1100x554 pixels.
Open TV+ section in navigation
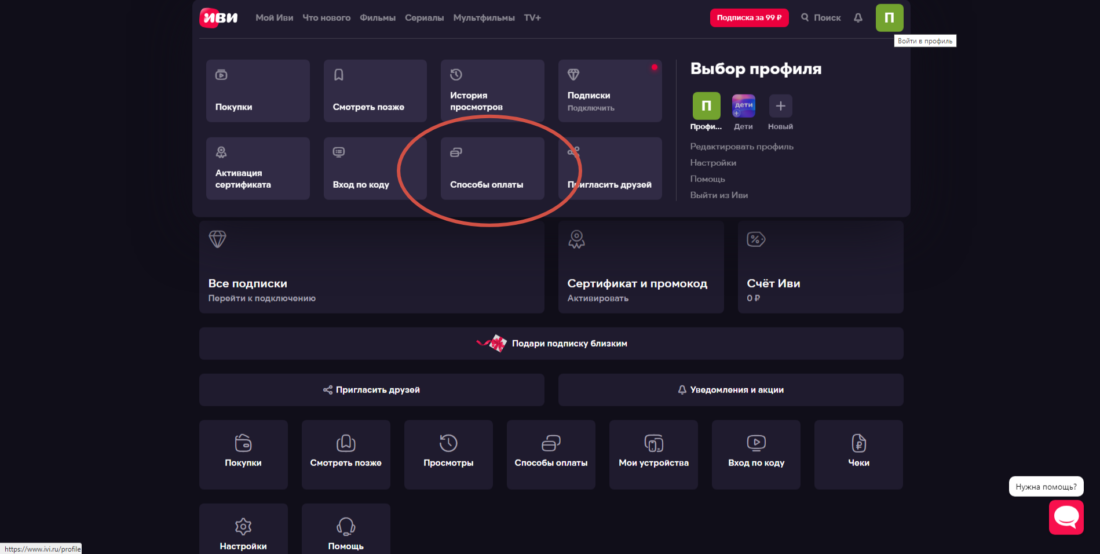click(x=532, y=18)
